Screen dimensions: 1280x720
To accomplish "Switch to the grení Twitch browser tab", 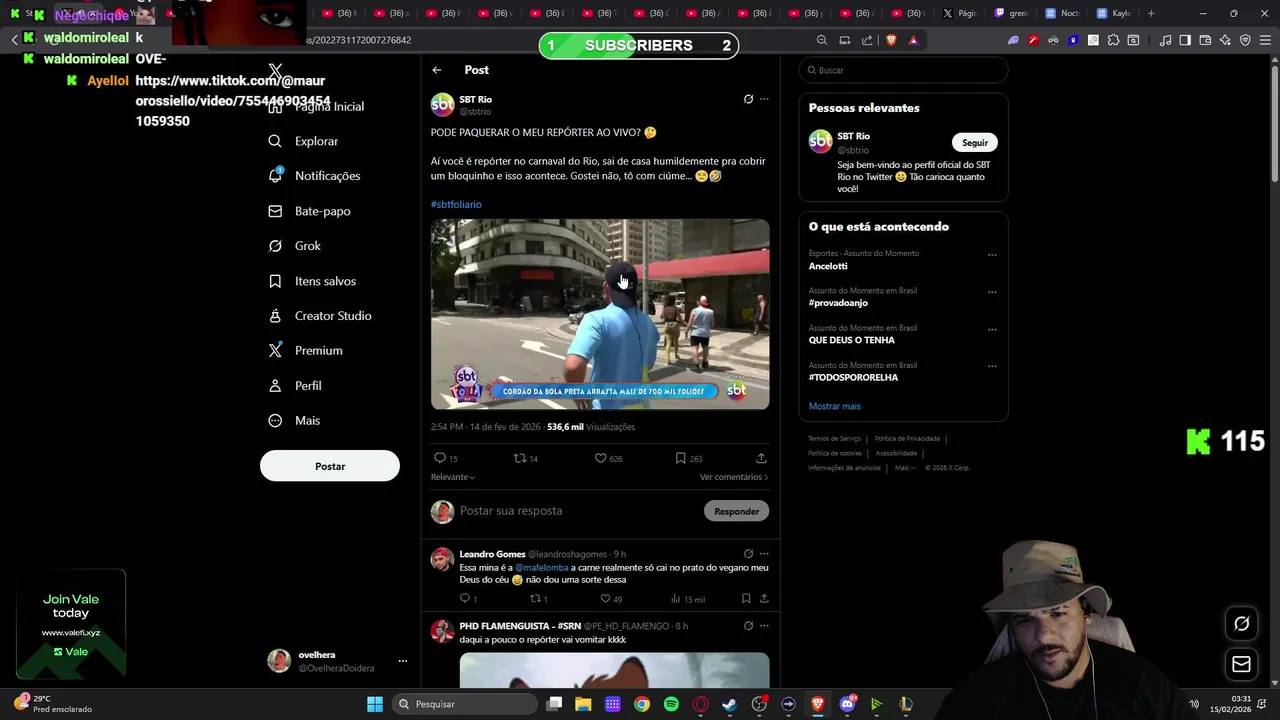I will click(1012, 13).
